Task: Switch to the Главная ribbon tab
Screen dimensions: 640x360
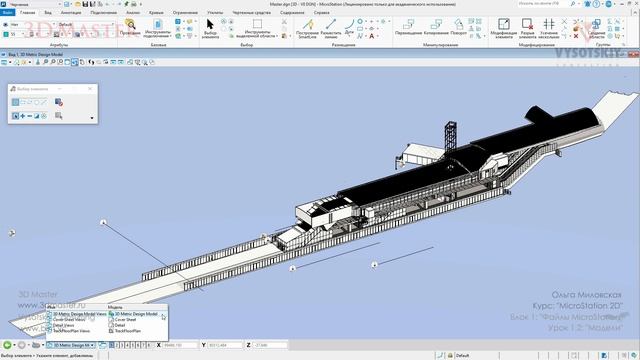Action: click(28, 13)
